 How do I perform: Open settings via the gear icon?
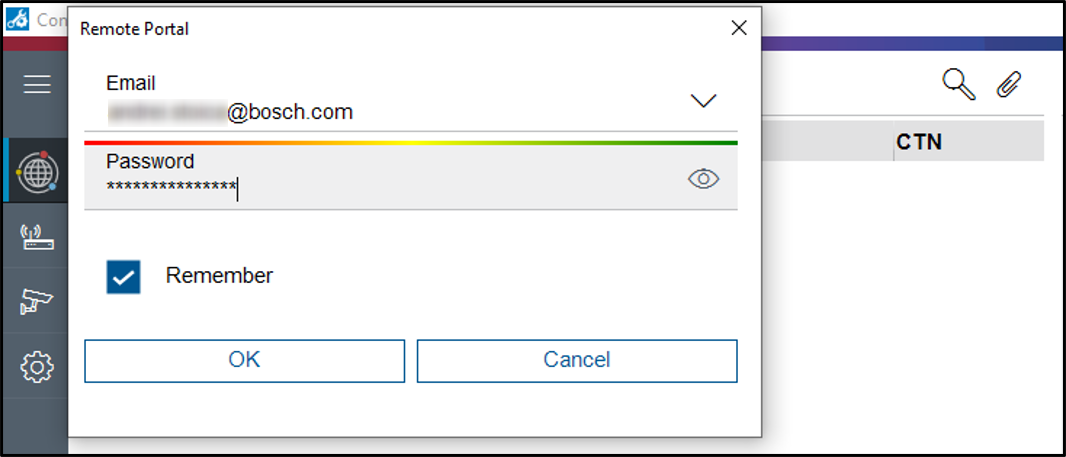click(x=37, y=368)
